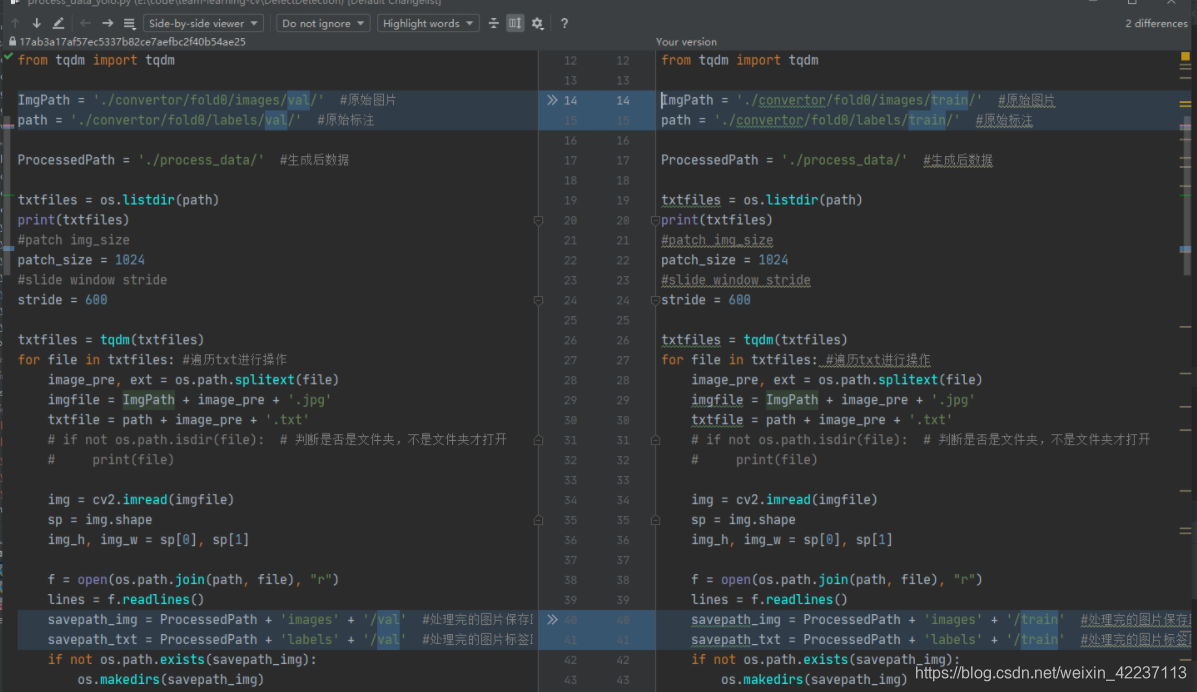Collapse the fold marker at right line 20
Image resolution: width=1197 pixels, height=692 pixels.
(x=655, y=221)
